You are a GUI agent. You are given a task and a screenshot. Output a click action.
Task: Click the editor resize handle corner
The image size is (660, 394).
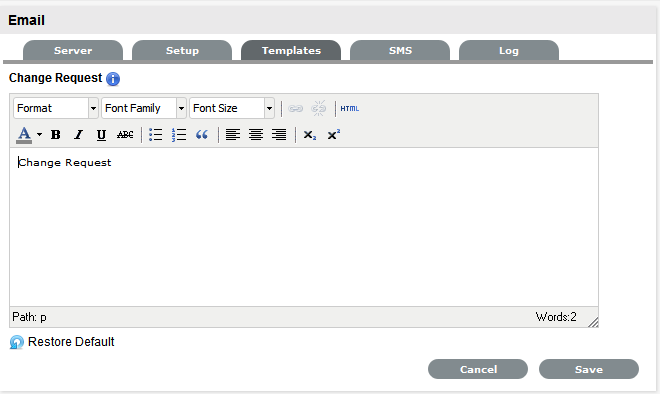click(593, 322)
